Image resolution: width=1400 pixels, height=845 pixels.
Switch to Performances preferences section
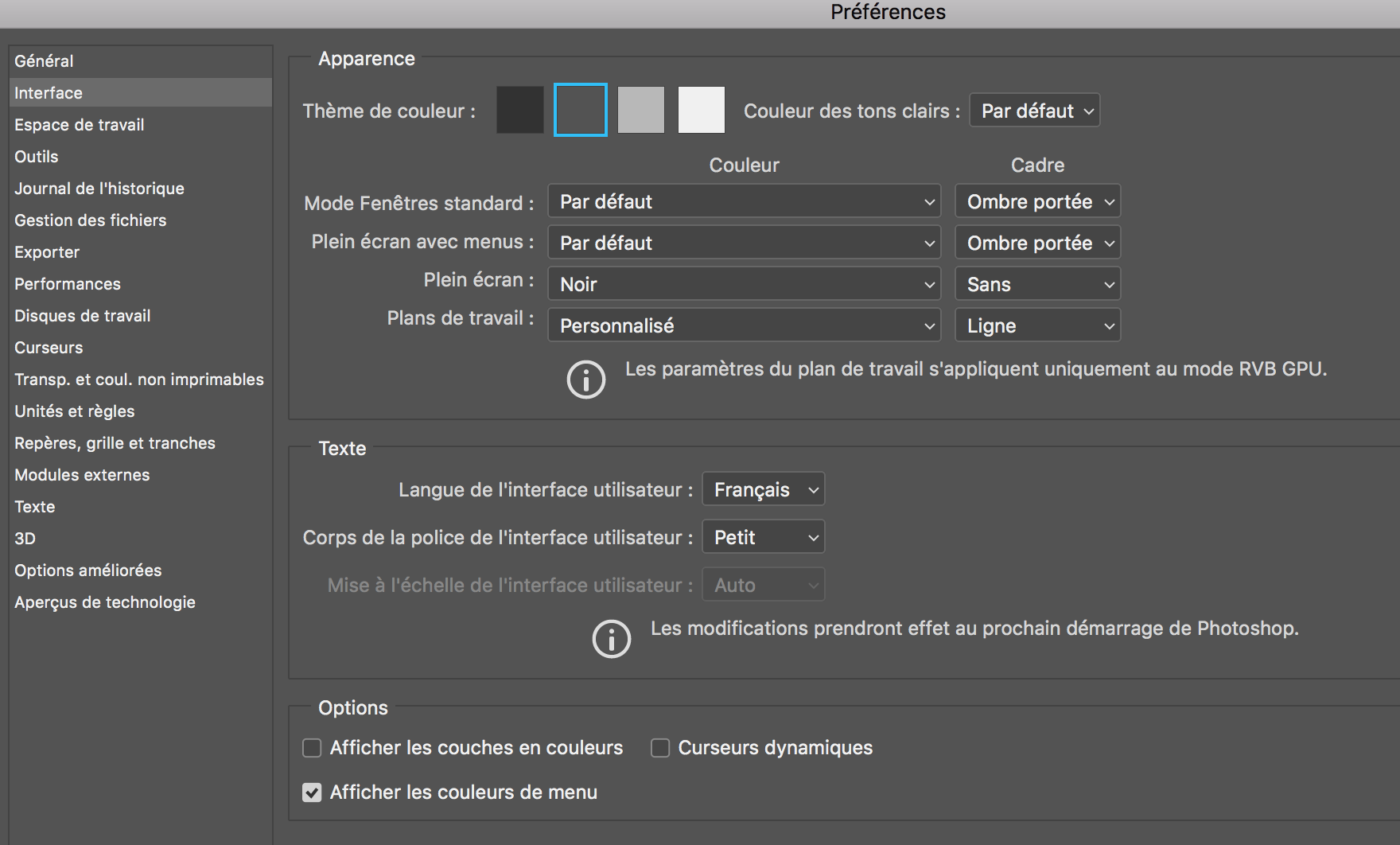click(x=68, y=284)
